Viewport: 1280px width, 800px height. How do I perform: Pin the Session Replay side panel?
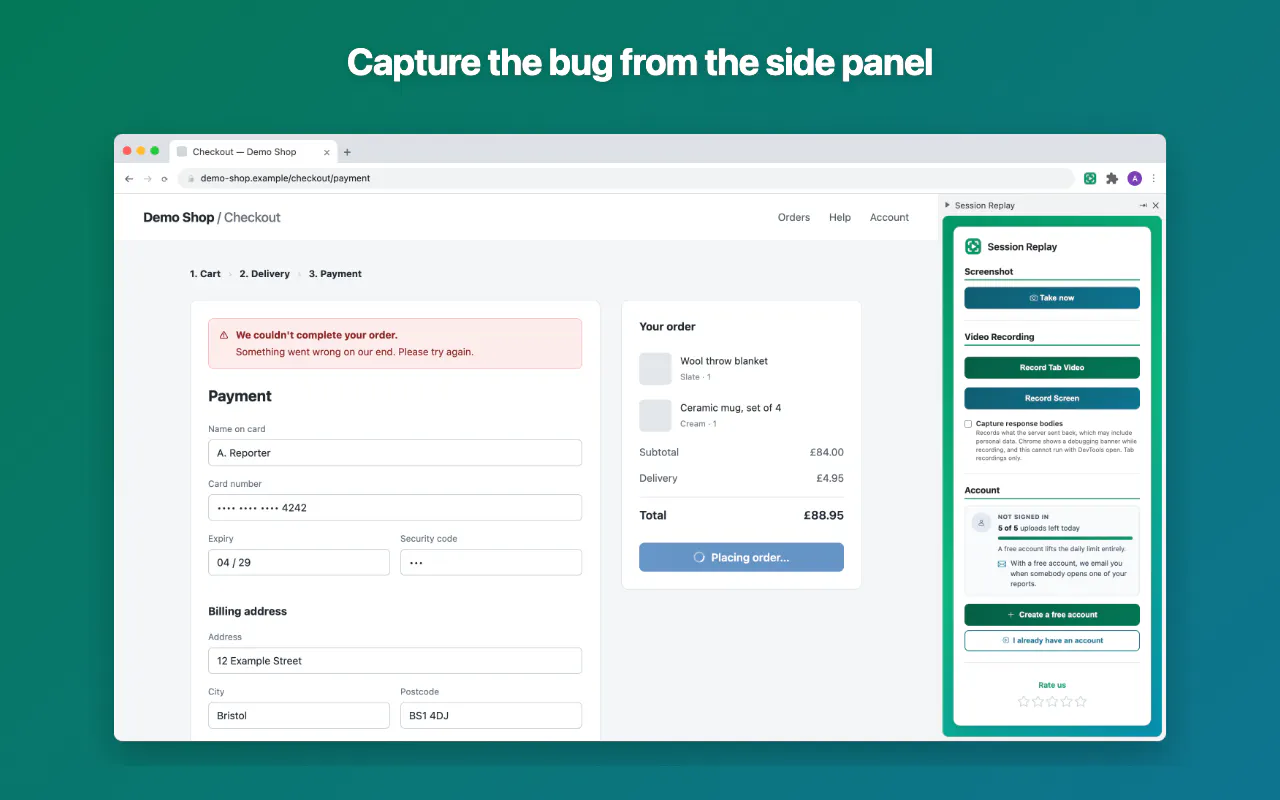click(x=1143, y=205)
